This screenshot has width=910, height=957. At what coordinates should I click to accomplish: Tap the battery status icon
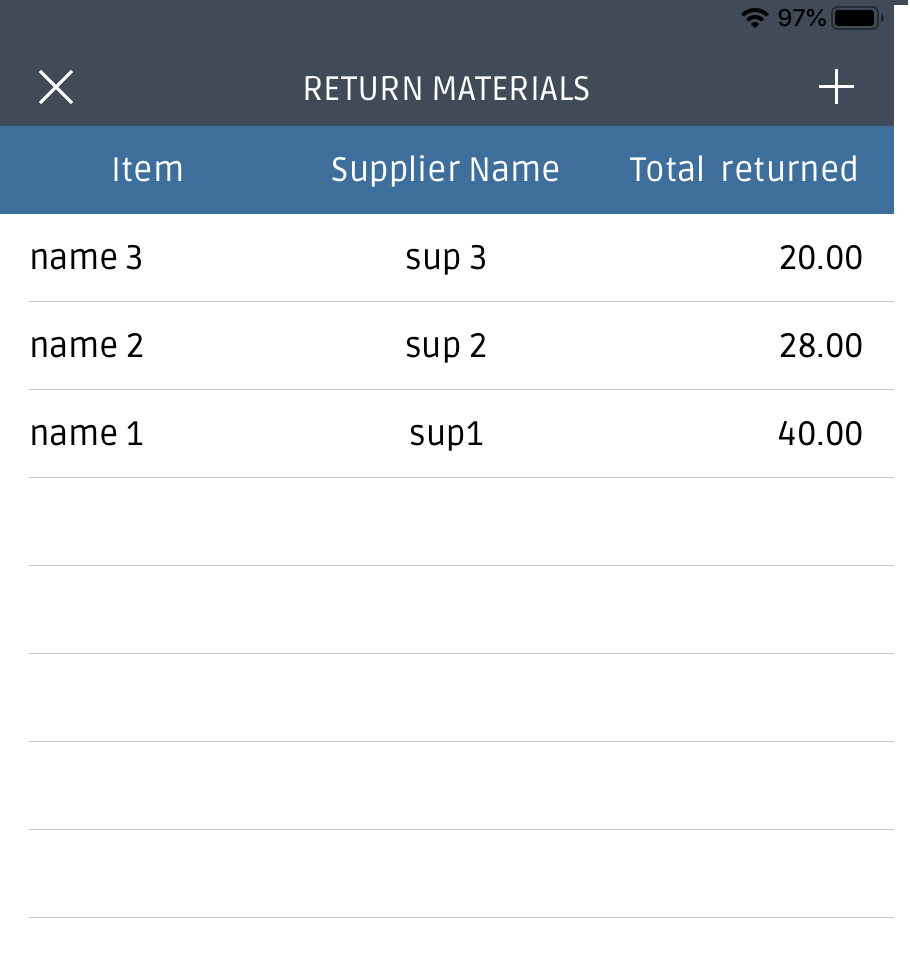tap(858, 18)
